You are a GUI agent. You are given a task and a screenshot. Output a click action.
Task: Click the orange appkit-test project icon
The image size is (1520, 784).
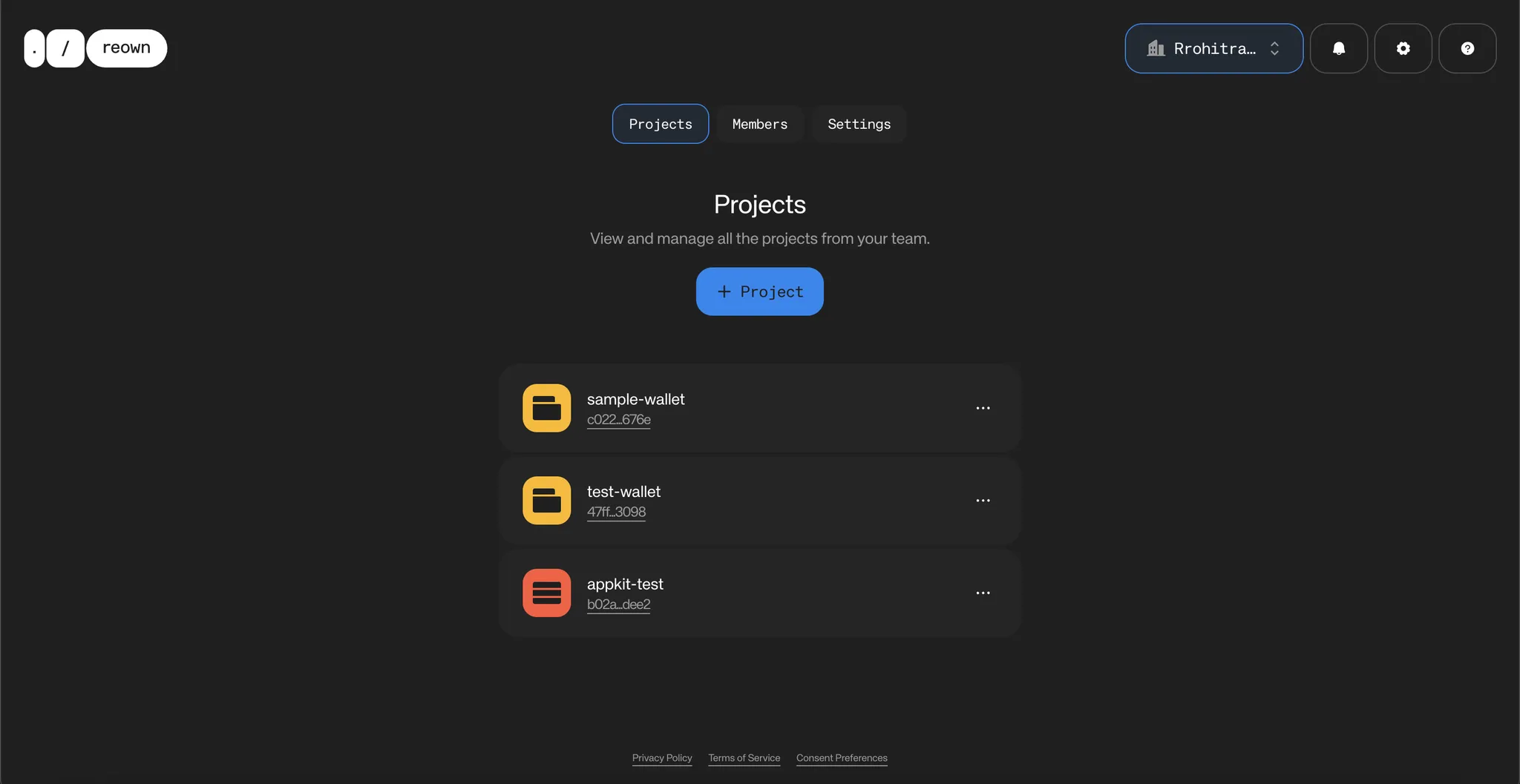(546, 593)
